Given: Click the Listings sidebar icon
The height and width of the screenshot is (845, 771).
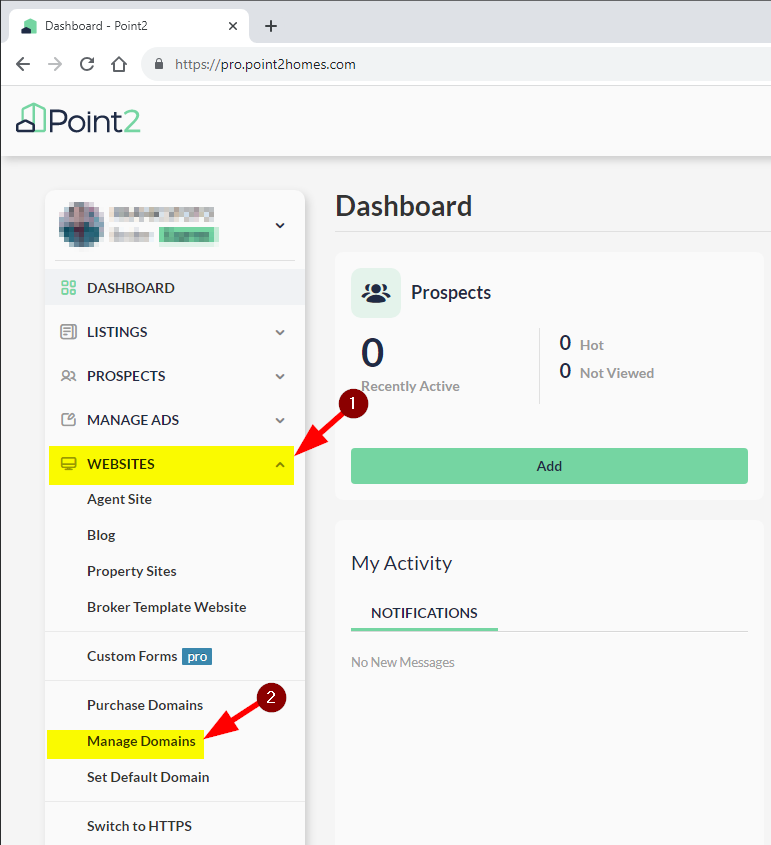Looking at the screenshot, I should (68, 332).
